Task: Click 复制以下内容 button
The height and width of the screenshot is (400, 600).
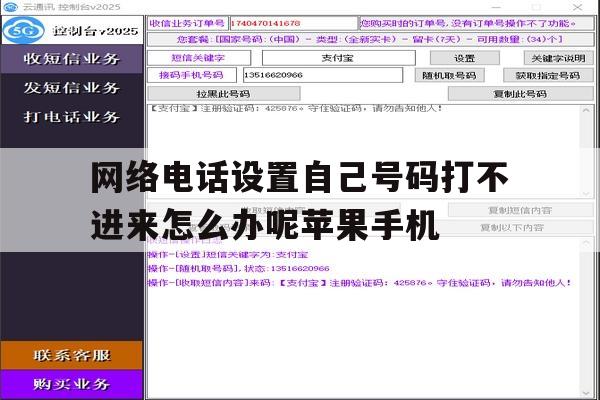Action: click(x=512, y=228)
